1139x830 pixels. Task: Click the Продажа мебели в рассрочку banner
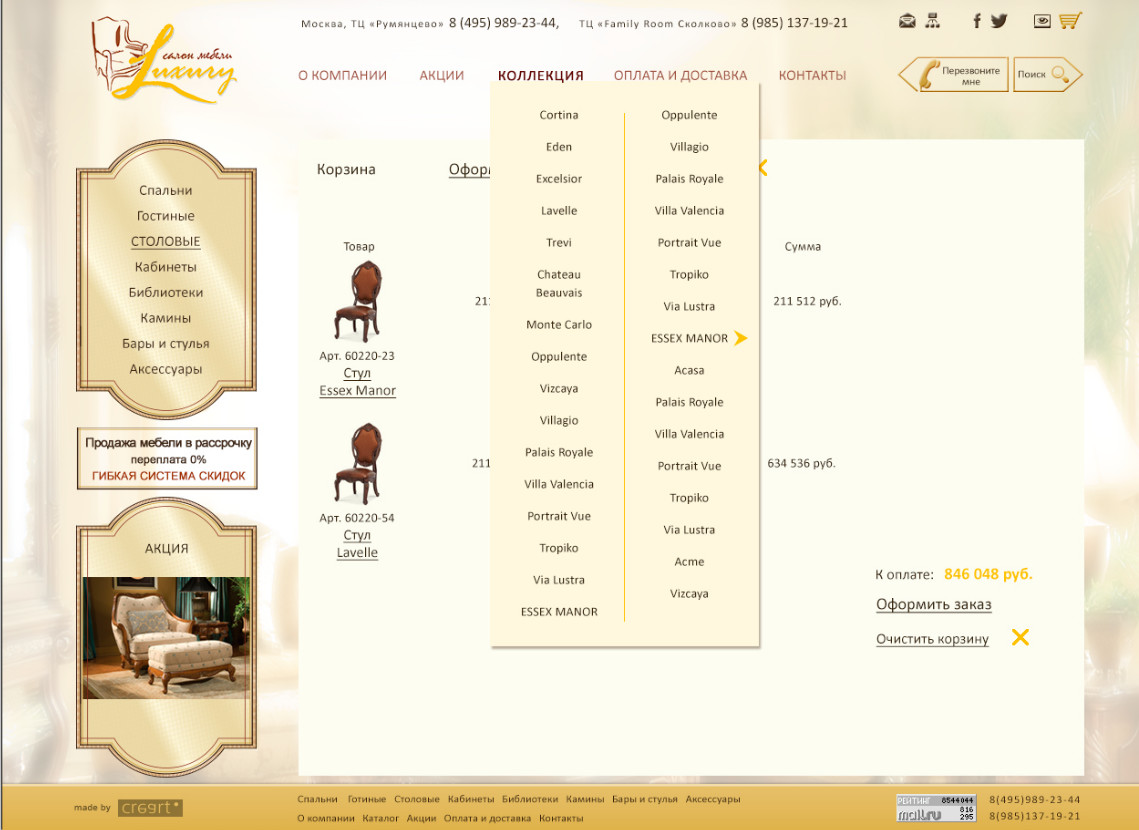click(167, 459)
